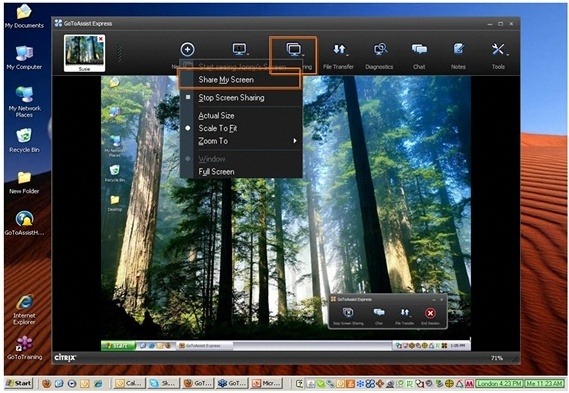The width and height of the screenshot is (569, 393).
Task: Choose Full Screen menu entry
Action: pyautogui.click(x=241, y=172)
